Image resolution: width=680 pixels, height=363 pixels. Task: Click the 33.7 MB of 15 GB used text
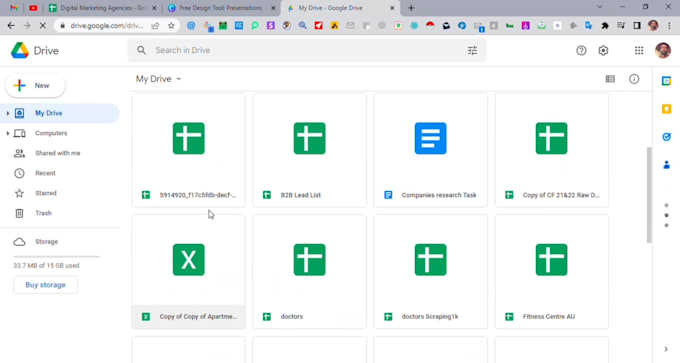tap(46, 265)
